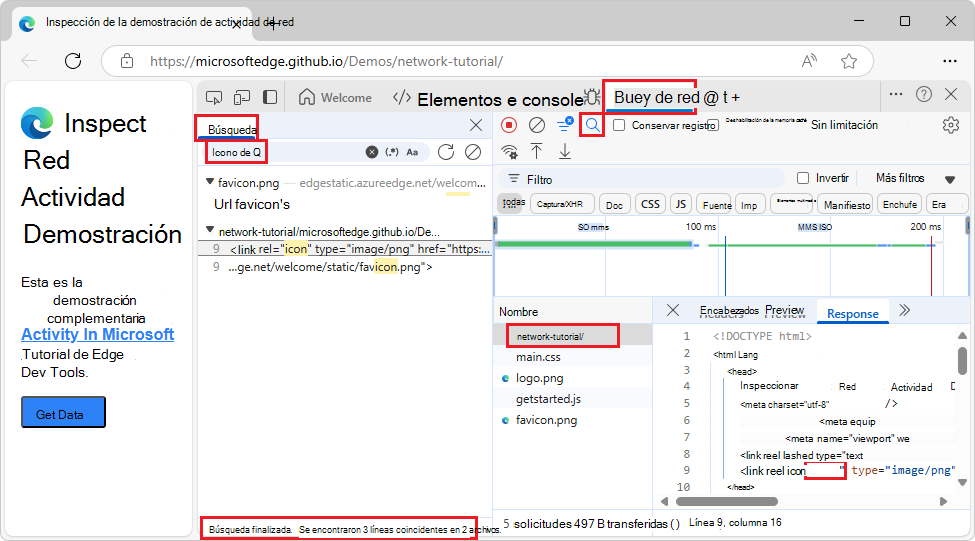Image resolution: width=975 pixels, height=541 pixels.
Task: Open Activity In Microsoft link
Action: point(98,334)
